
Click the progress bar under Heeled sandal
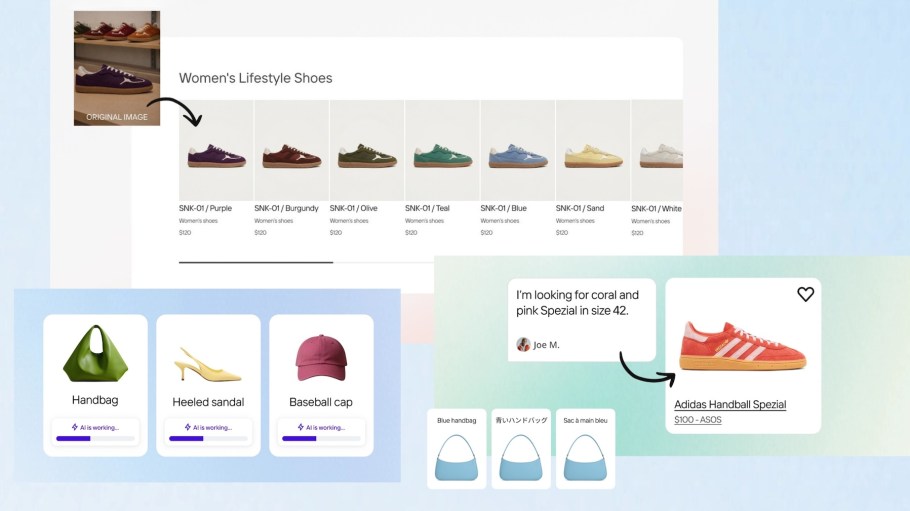(x=208, y=438)
